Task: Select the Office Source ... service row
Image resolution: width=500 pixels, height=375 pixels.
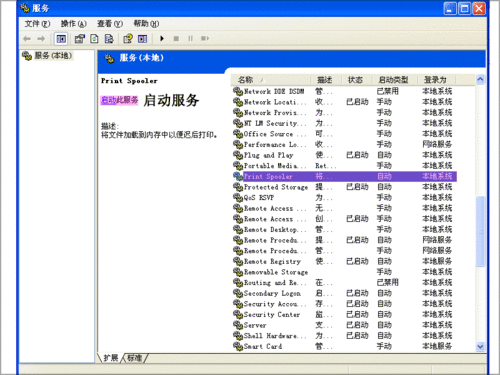Action: point(344,134)
